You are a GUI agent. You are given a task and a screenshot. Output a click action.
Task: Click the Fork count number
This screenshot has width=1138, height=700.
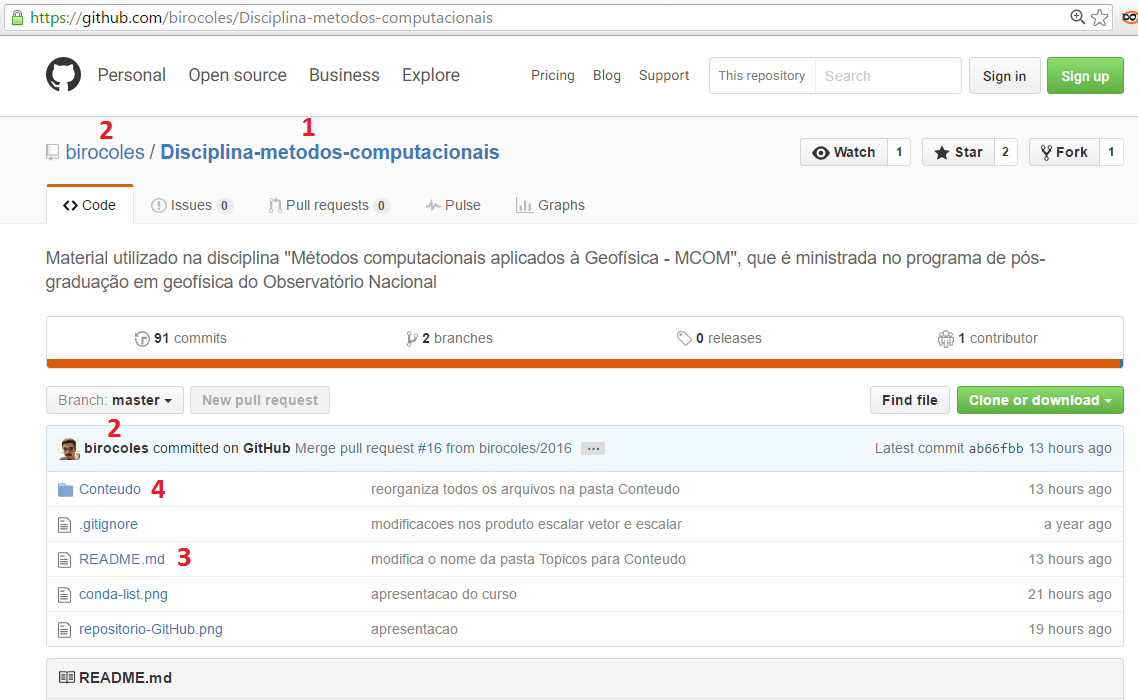1111,152
